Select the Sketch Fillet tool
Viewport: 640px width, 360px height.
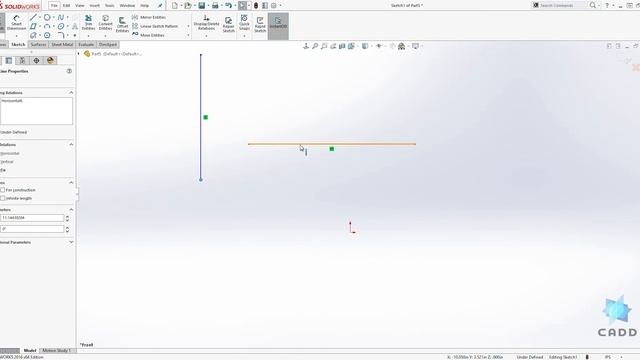tap(61, 36)
